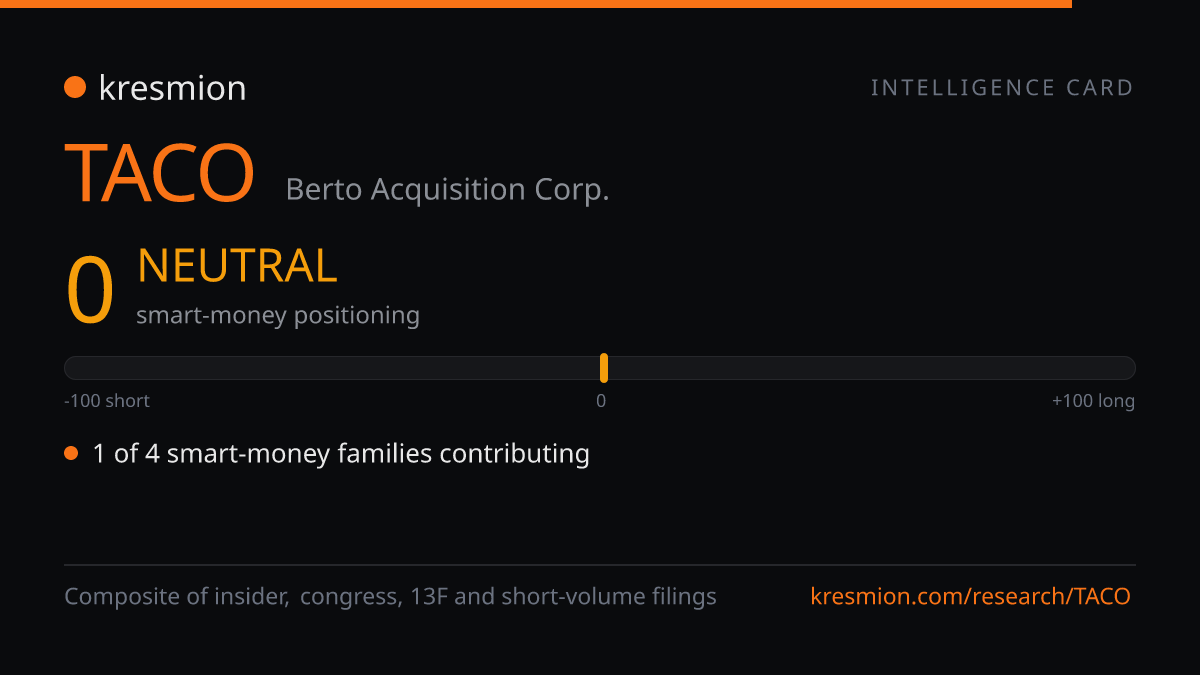Click the +100 long scale label

click(x=1093, y=401)
